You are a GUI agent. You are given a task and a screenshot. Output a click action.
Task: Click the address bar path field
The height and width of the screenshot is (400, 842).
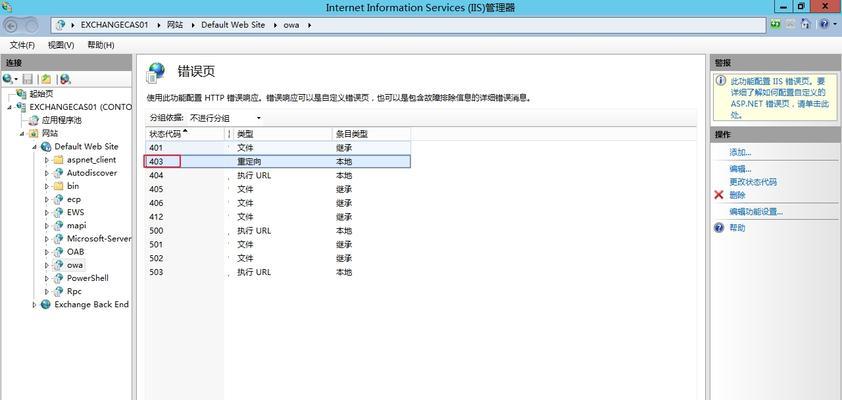tap(409, 25)
